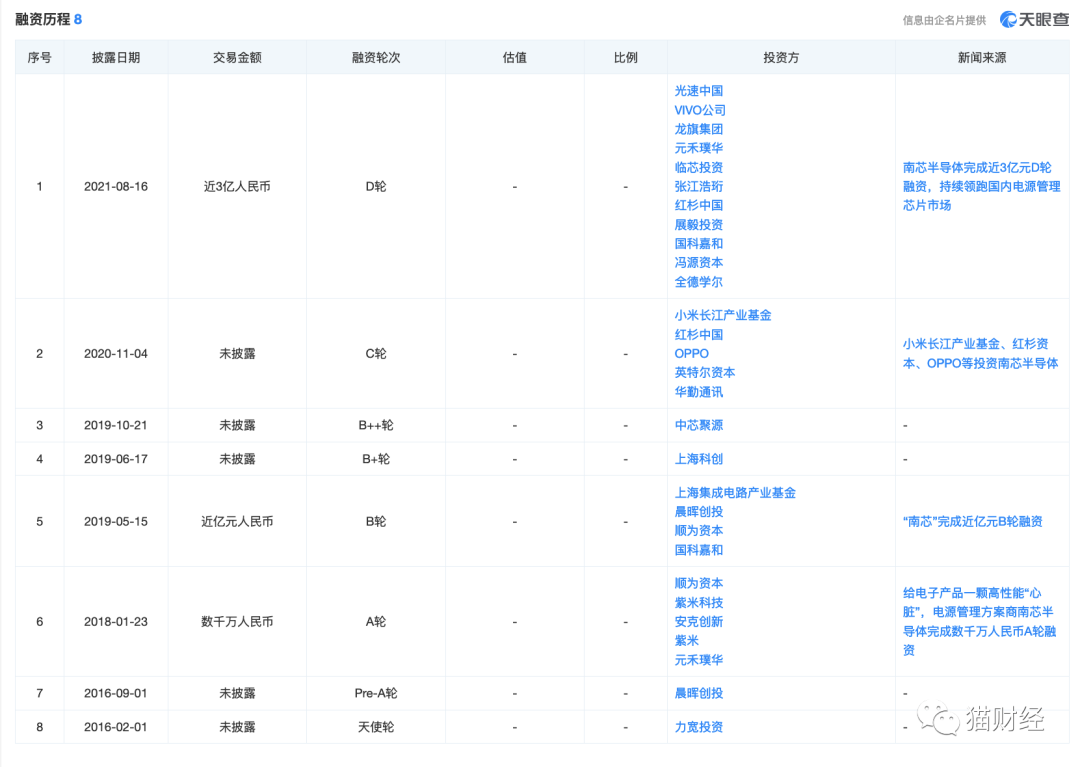Open investor link 展毅投资
This screenshot has width=1080, height=767.
[x=698, y=224]
